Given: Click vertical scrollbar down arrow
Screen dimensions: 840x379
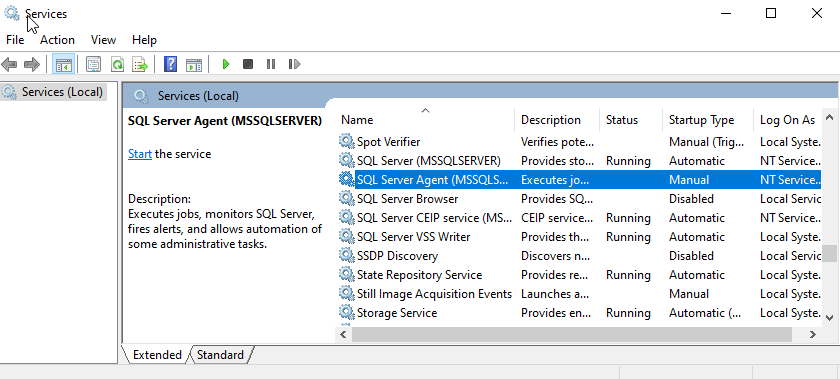Looking at the screenshot, I should coord(829,317).
